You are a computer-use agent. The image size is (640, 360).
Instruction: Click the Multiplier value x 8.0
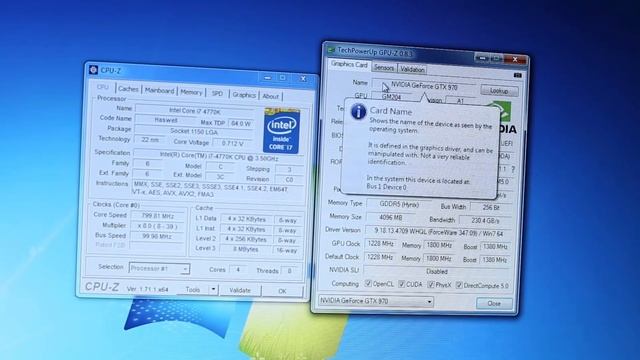[x=157, y=226]
